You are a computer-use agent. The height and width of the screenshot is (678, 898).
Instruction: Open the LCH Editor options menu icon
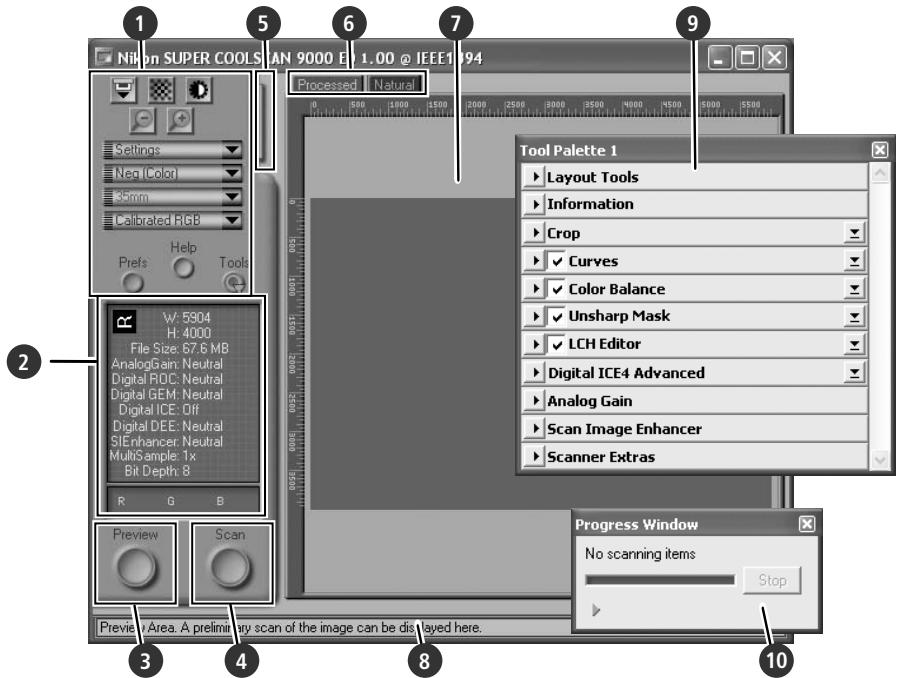pyautogui.click(x=854, y=344)
